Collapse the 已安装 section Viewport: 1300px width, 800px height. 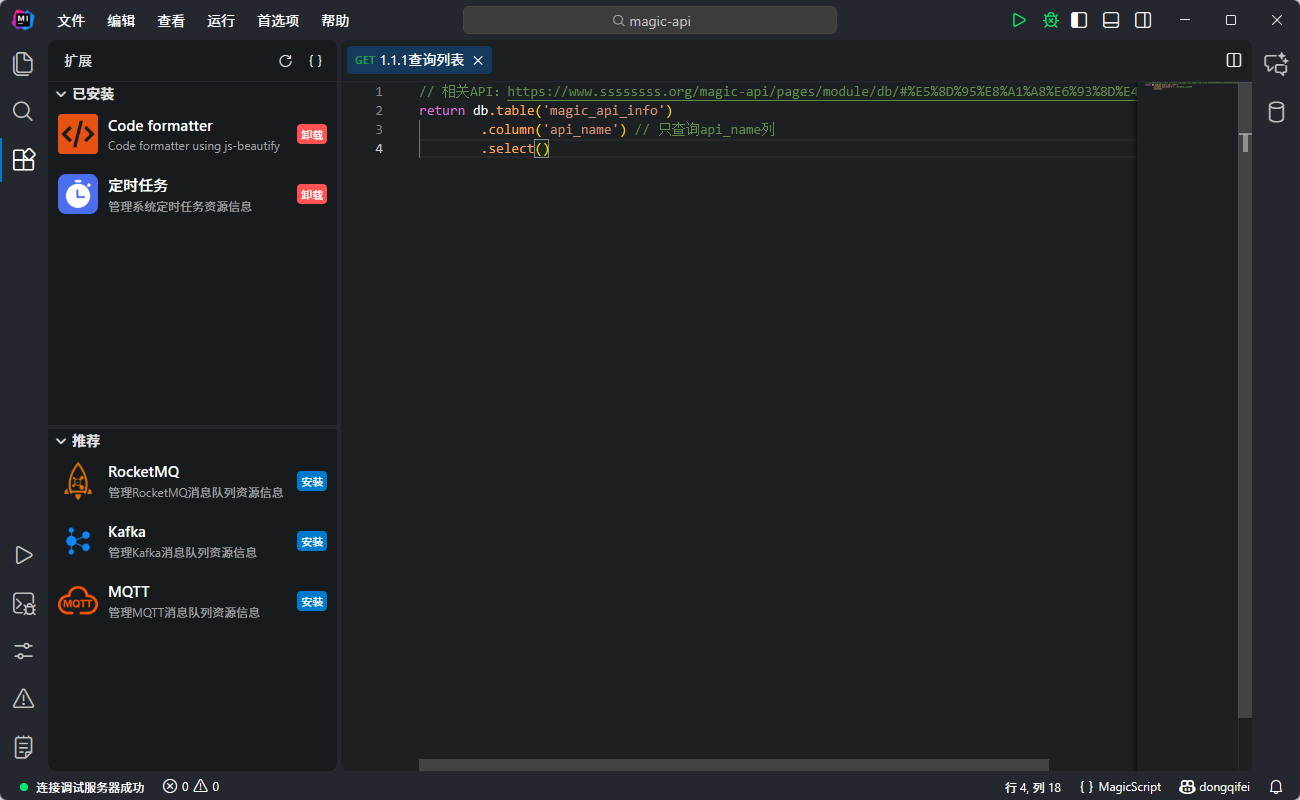tap(85, 94)
